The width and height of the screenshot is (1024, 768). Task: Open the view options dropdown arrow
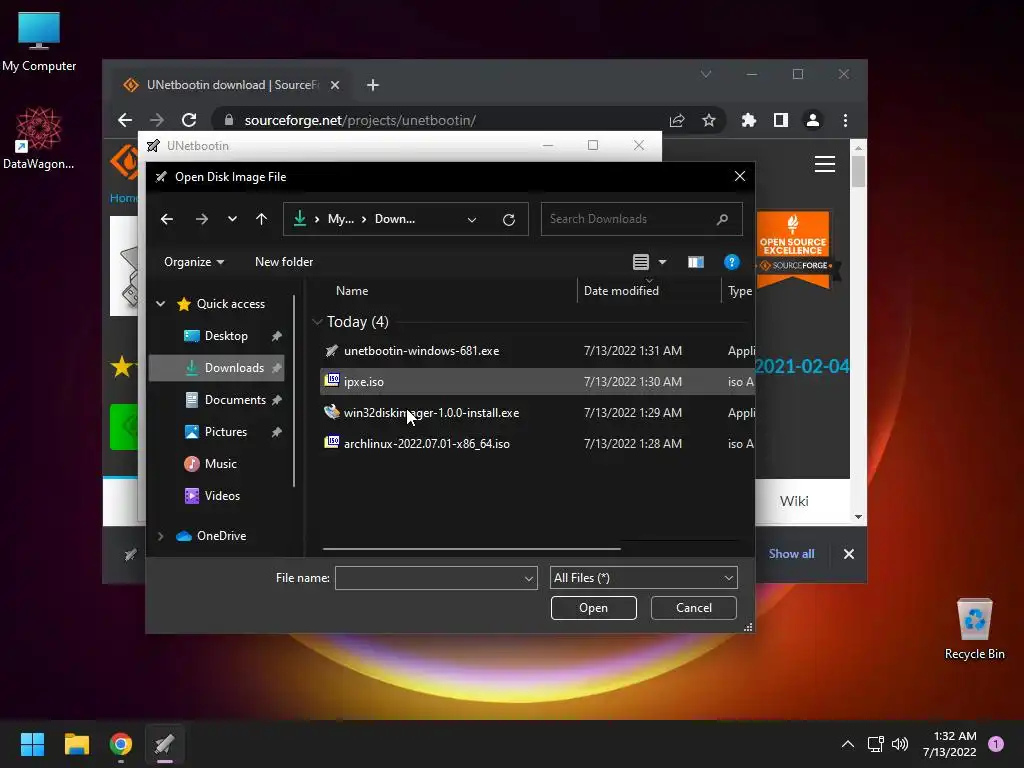click(662, 262)
